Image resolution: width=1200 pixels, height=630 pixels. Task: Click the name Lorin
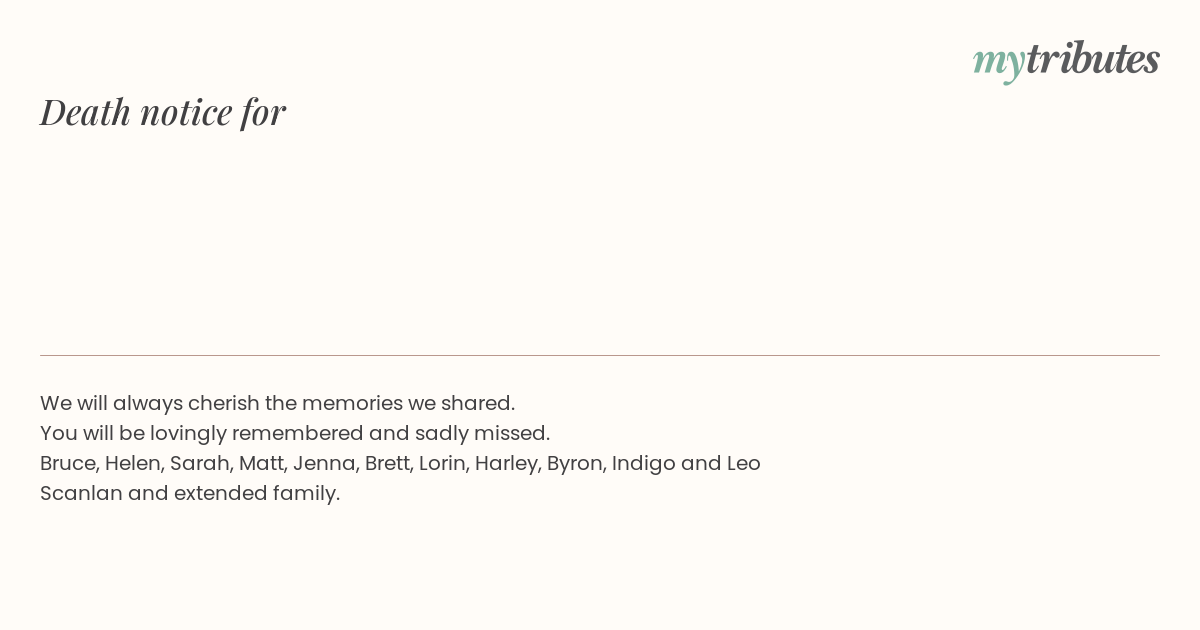click(x=441, y=463)
